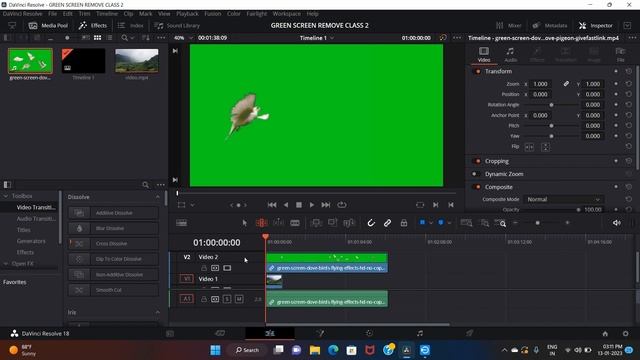
Task: Jump to last frame
Action: pos(326,204)
